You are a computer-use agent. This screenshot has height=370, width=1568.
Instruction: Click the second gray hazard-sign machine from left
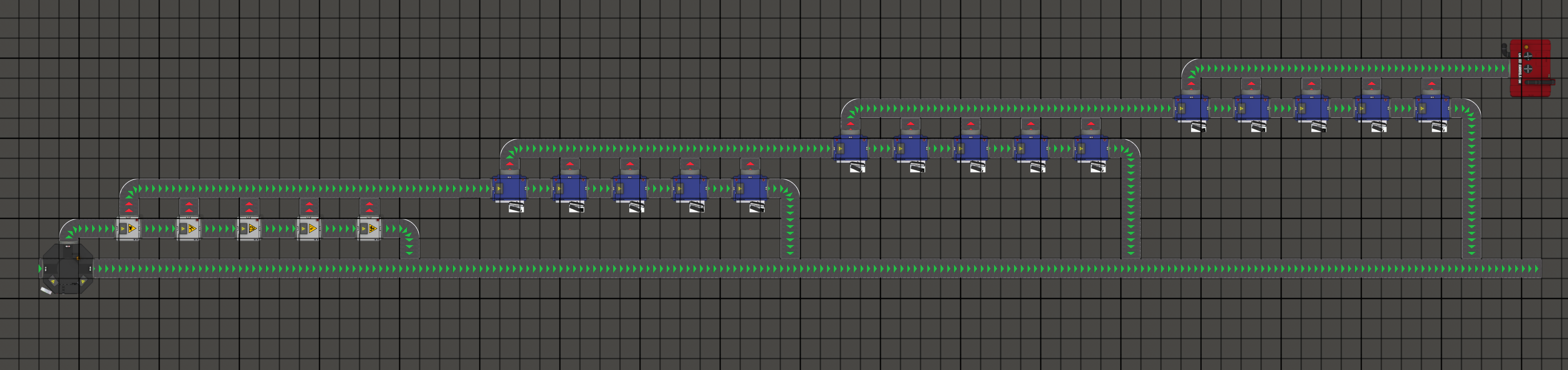(x=189, y=229)
